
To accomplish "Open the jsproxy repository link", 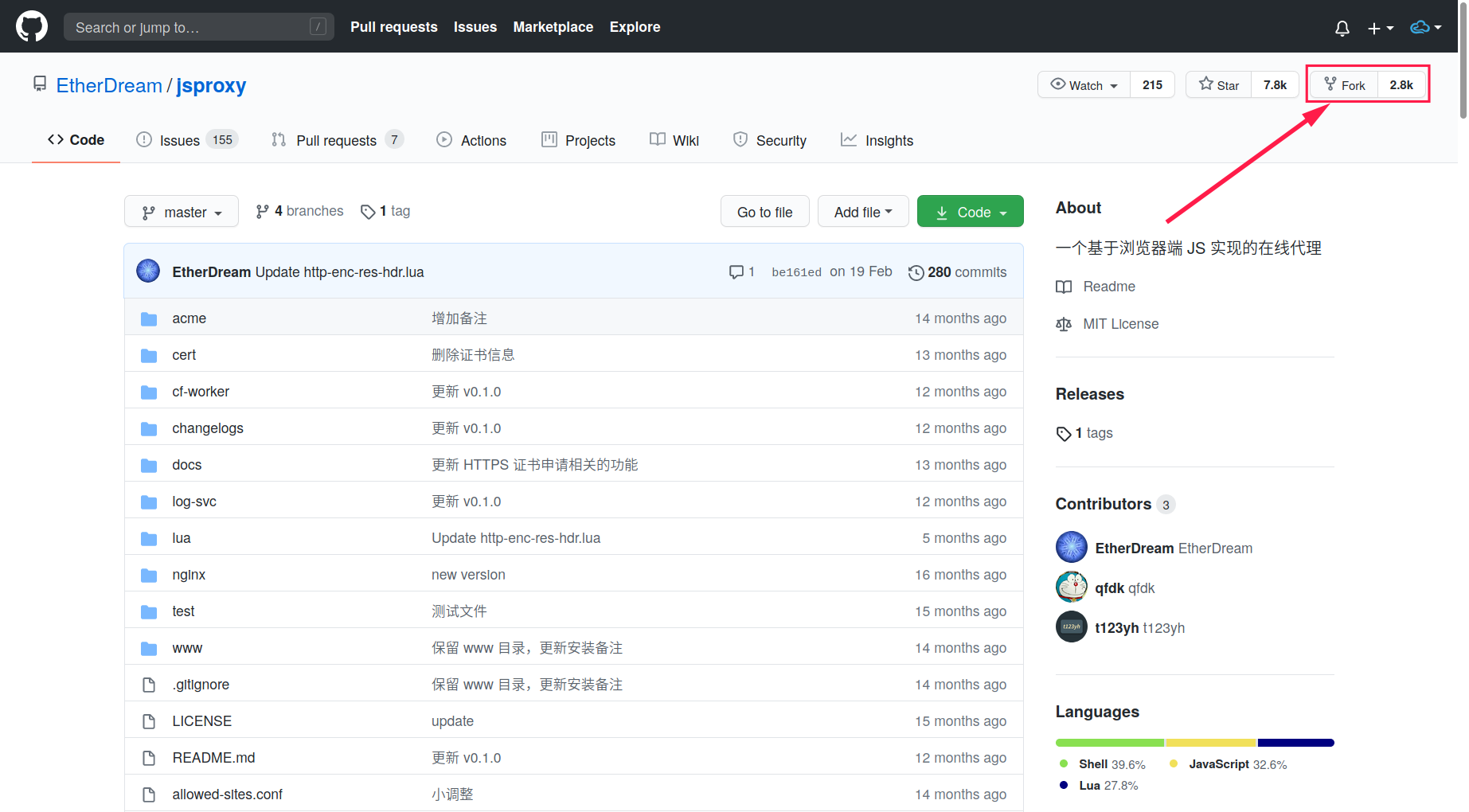I will (x=211, y=85).
